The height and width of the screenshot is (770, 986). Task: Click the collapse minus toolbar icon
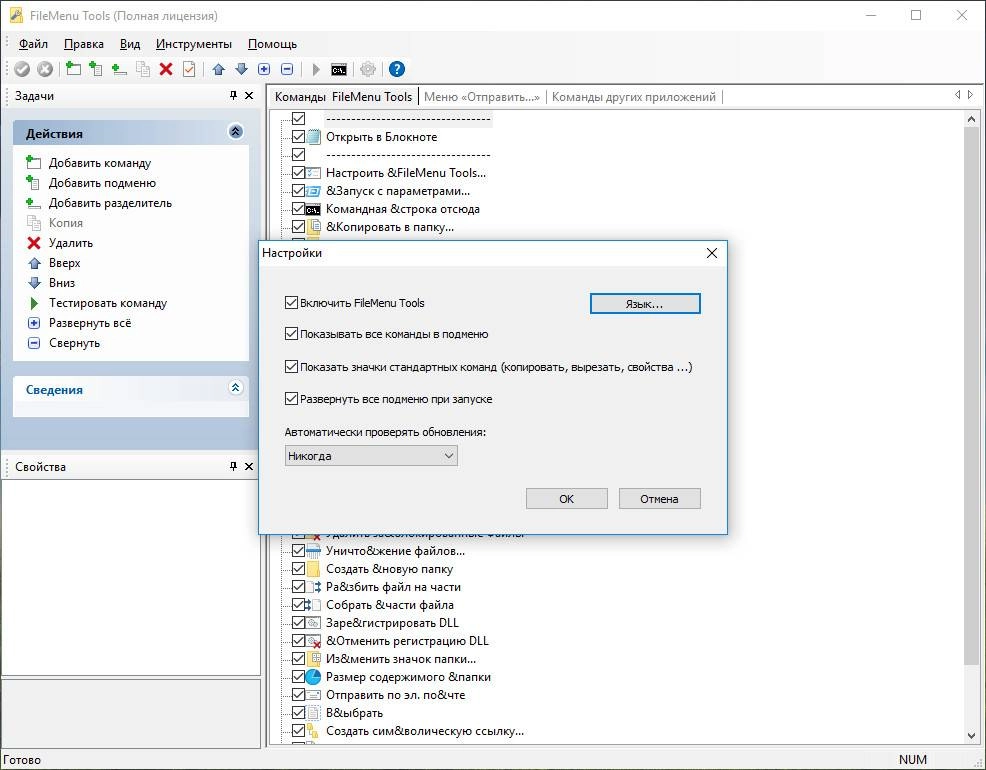(x=287, y=69)
